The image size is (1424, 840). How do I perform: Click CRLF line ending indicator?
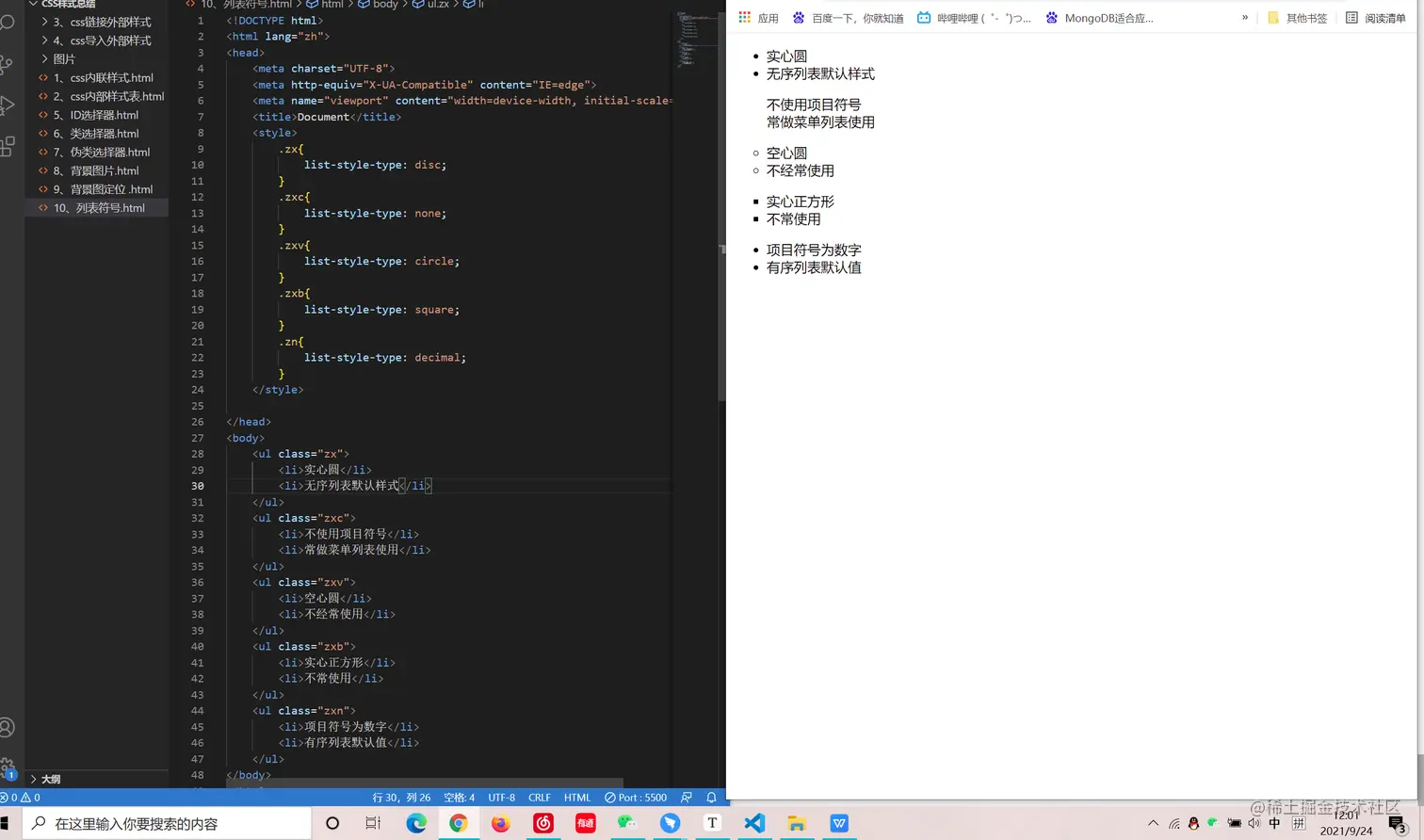click(539, 797)
